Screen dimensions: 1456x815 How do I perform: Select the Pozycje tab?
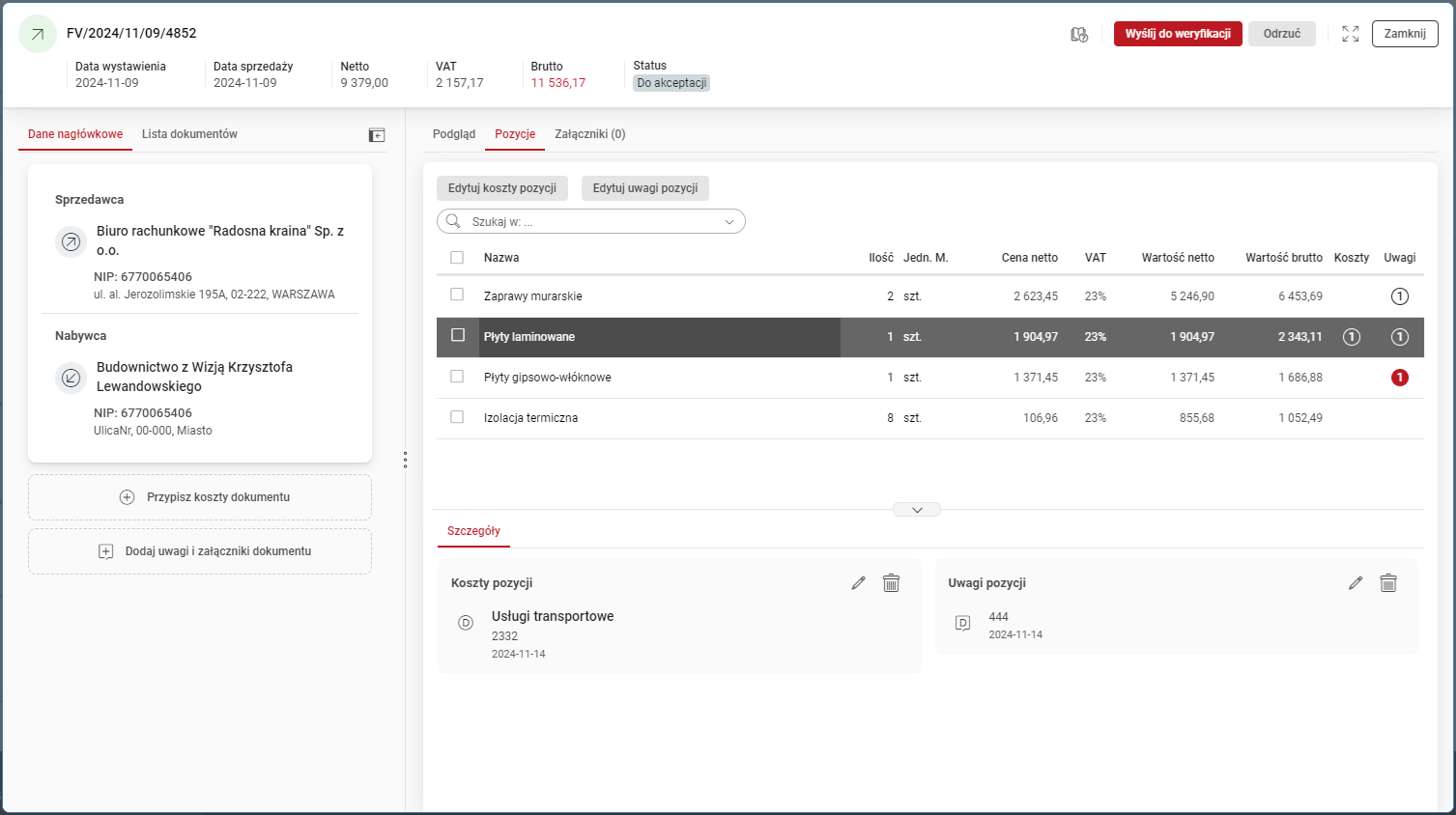pyautogui.click(x=515, y=134)
